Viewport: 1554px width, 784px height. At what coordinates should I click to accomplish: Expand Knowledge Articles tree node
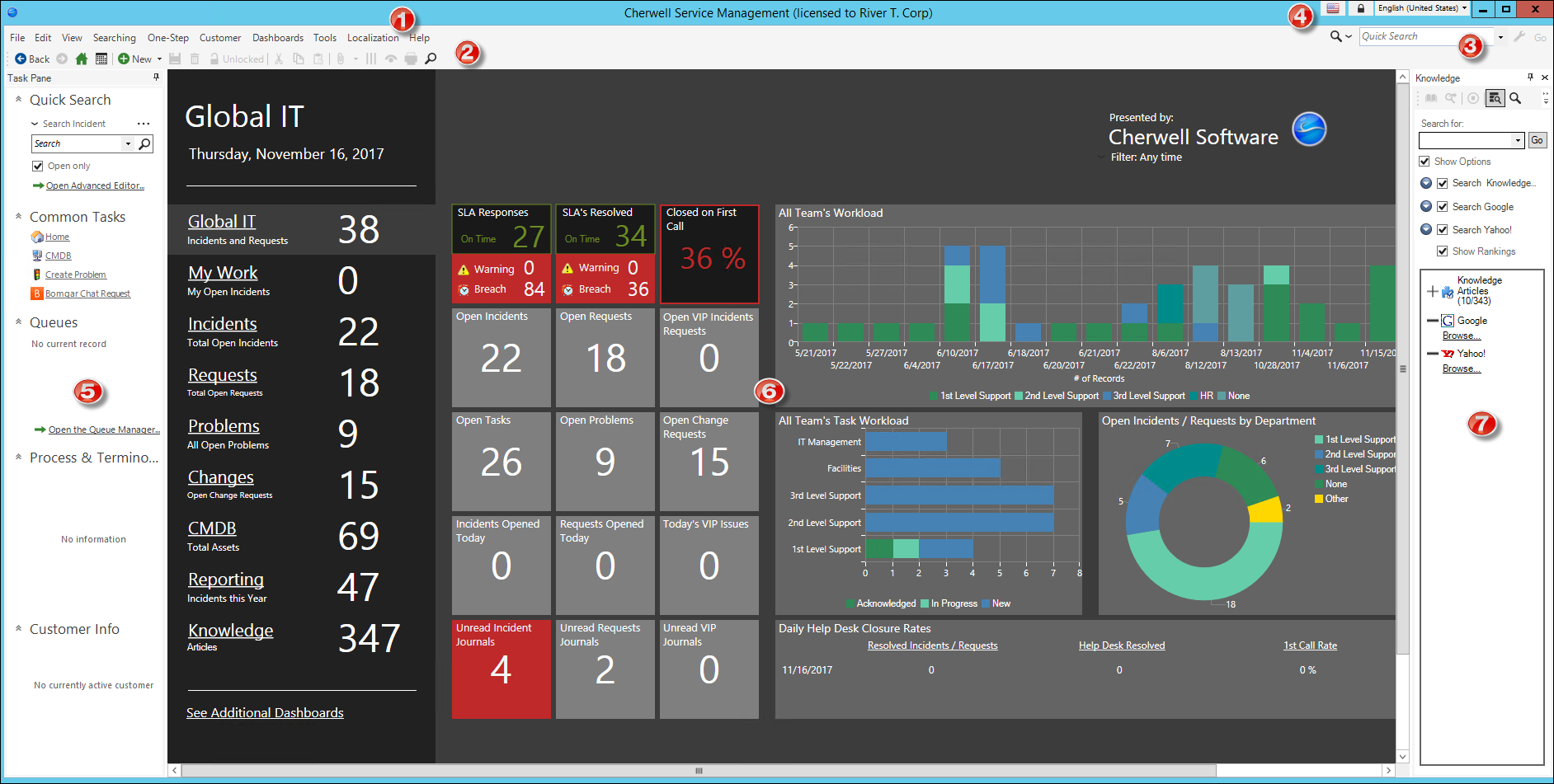pyautogui.click(x=1433, y=291)
